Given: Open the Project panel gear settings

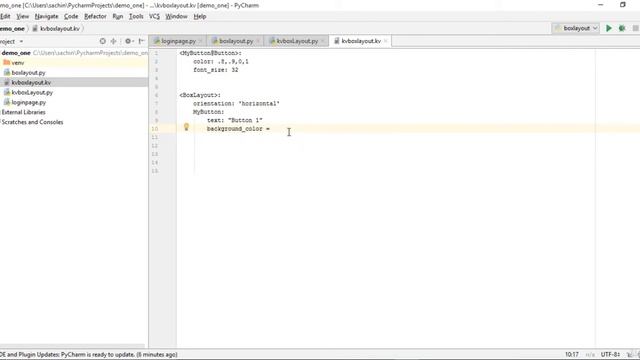Looking at the screenshot, I should (x=129, y=41).
